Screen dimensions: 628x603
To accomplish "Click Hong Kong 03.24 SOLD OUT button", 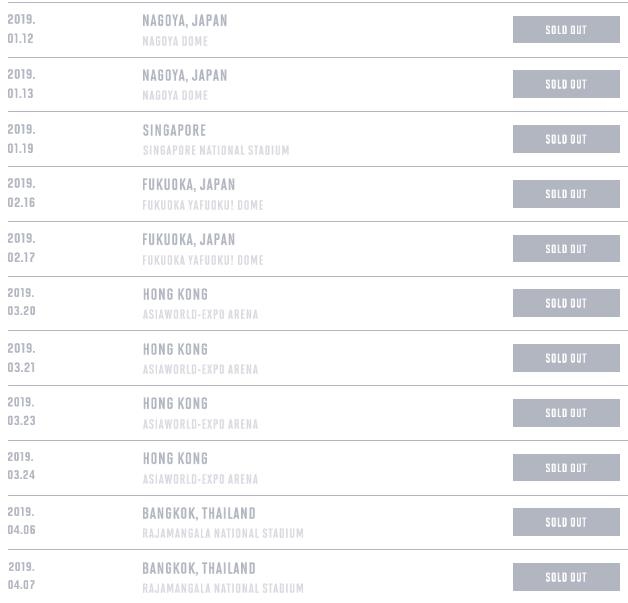I will click(x=566, y=467).
